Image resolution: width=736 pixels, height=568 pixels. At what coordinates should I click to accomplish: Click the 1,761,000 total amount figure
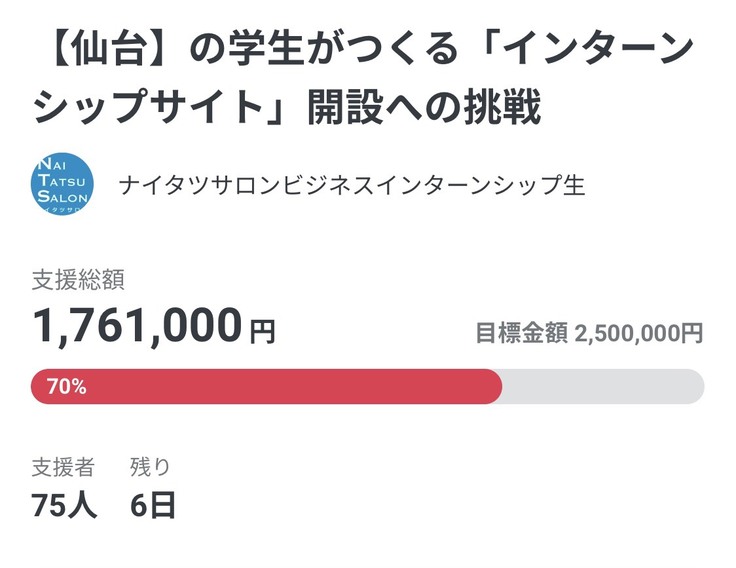[137, 326]
